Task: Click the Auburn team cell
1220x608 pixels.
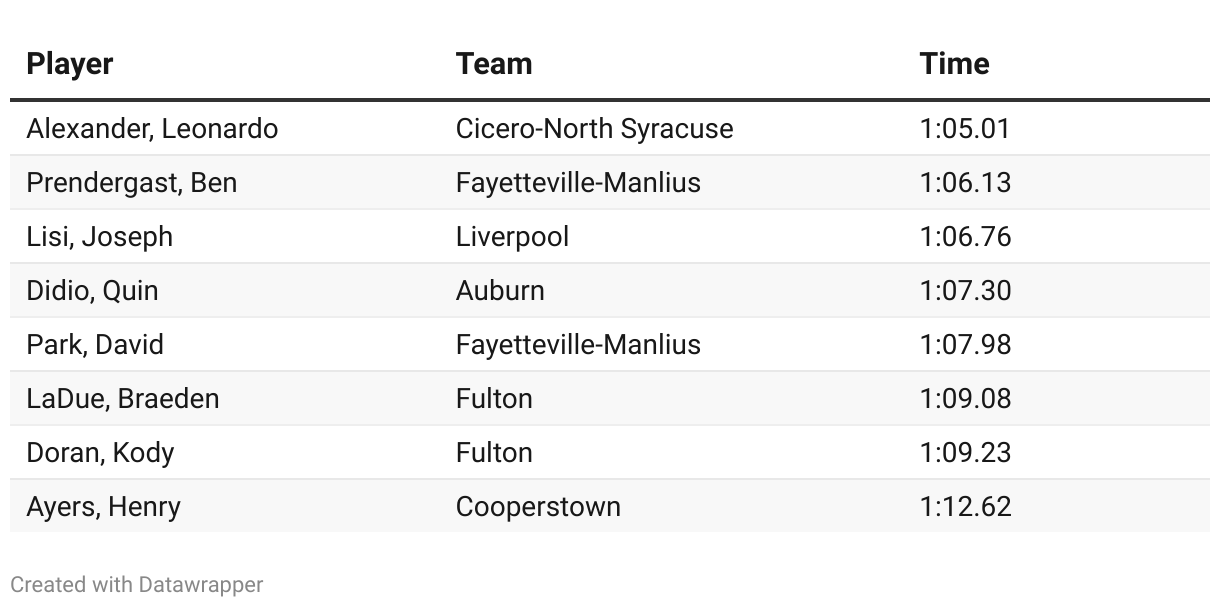Action: point(500,291)
